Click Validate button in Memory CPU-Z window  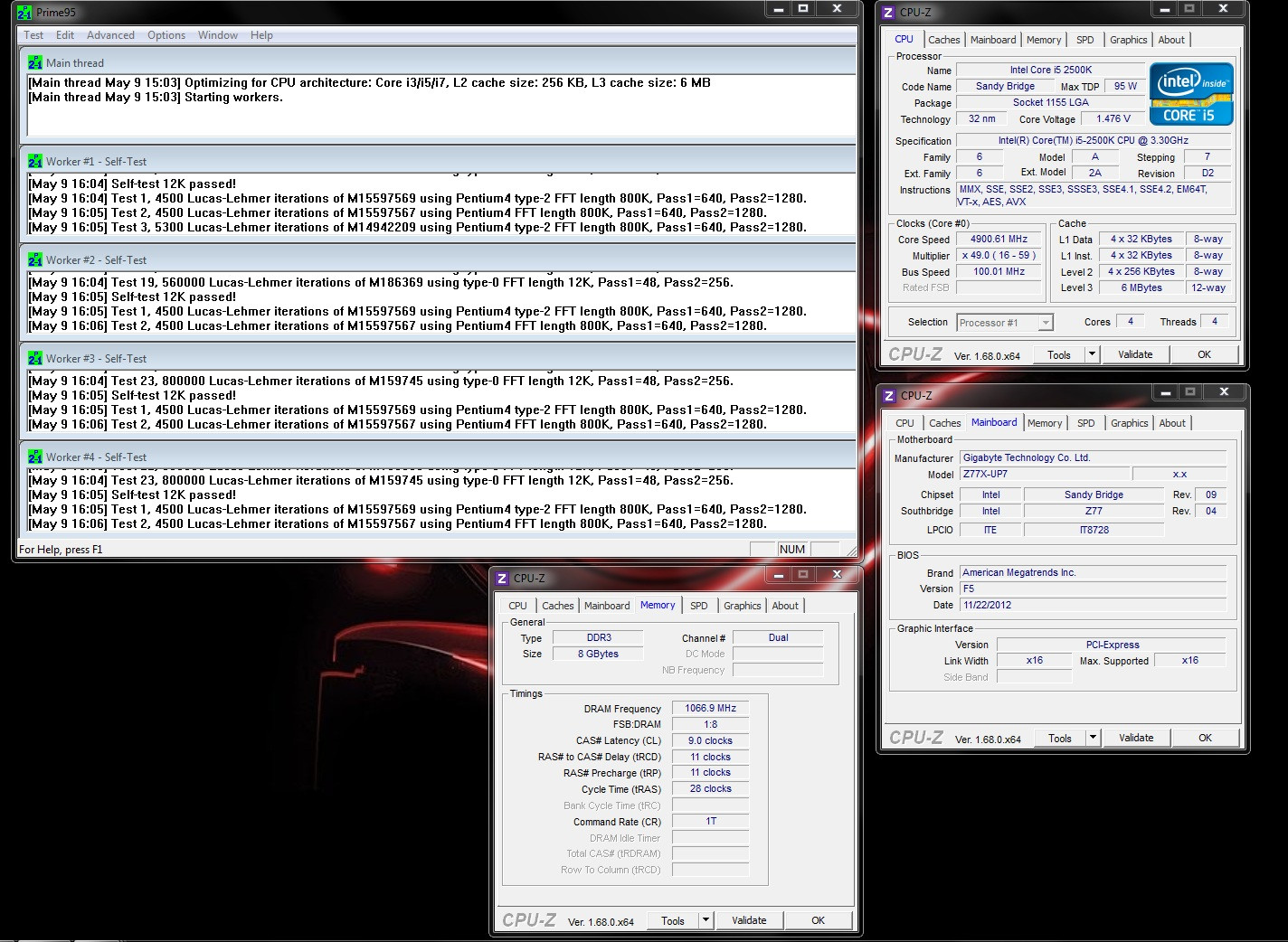click(x=749, y=920)
